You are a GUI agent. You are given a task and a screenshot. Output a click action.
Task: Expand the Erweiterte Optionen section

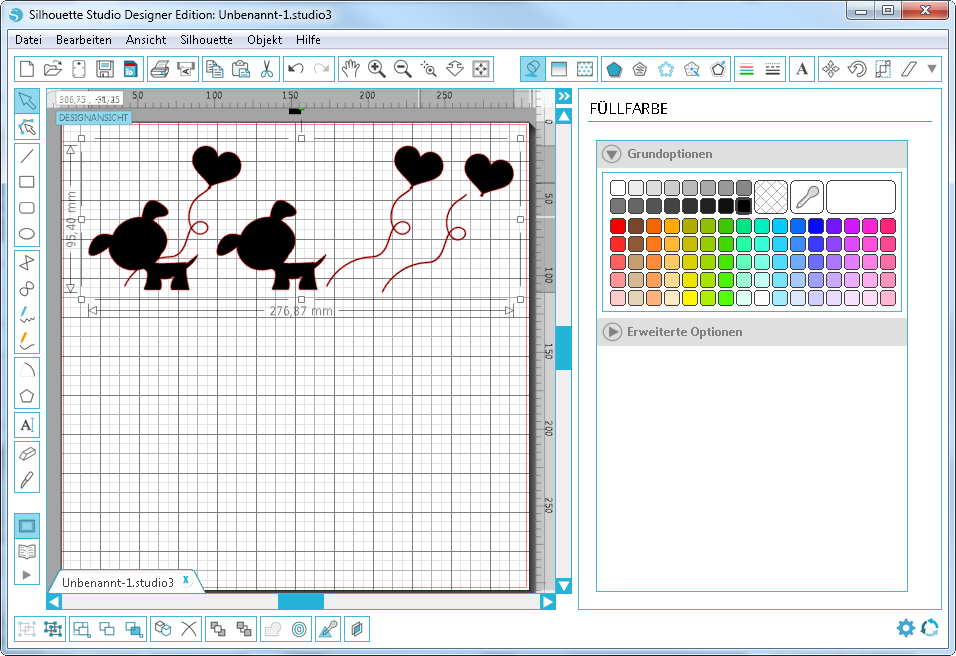(612, 332)
